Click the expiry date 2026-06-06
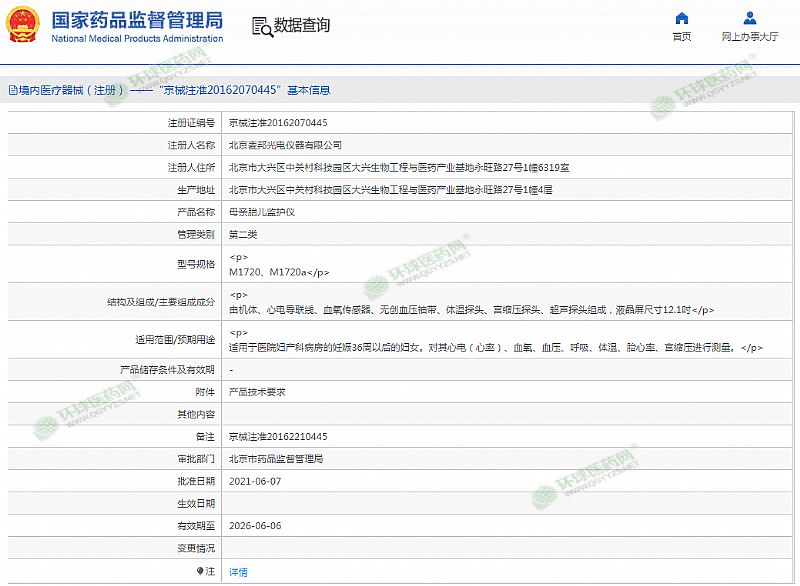The width and height of the screenshot is (800, 586). point(255,526)
